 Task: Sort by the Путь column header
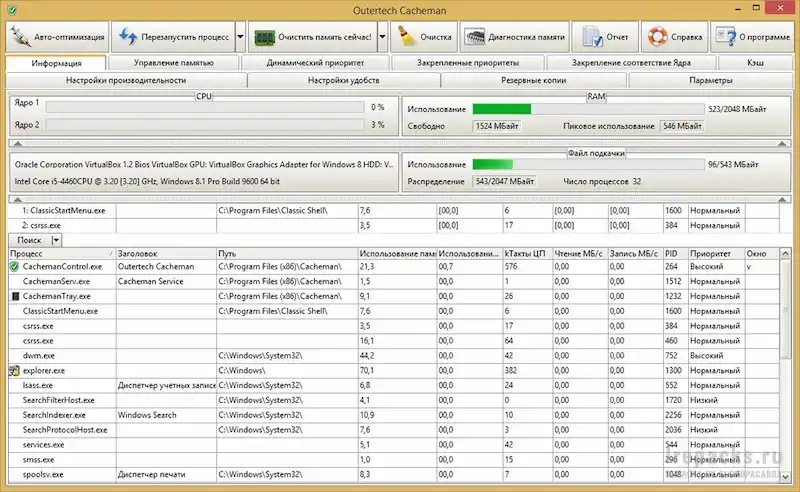287,254
